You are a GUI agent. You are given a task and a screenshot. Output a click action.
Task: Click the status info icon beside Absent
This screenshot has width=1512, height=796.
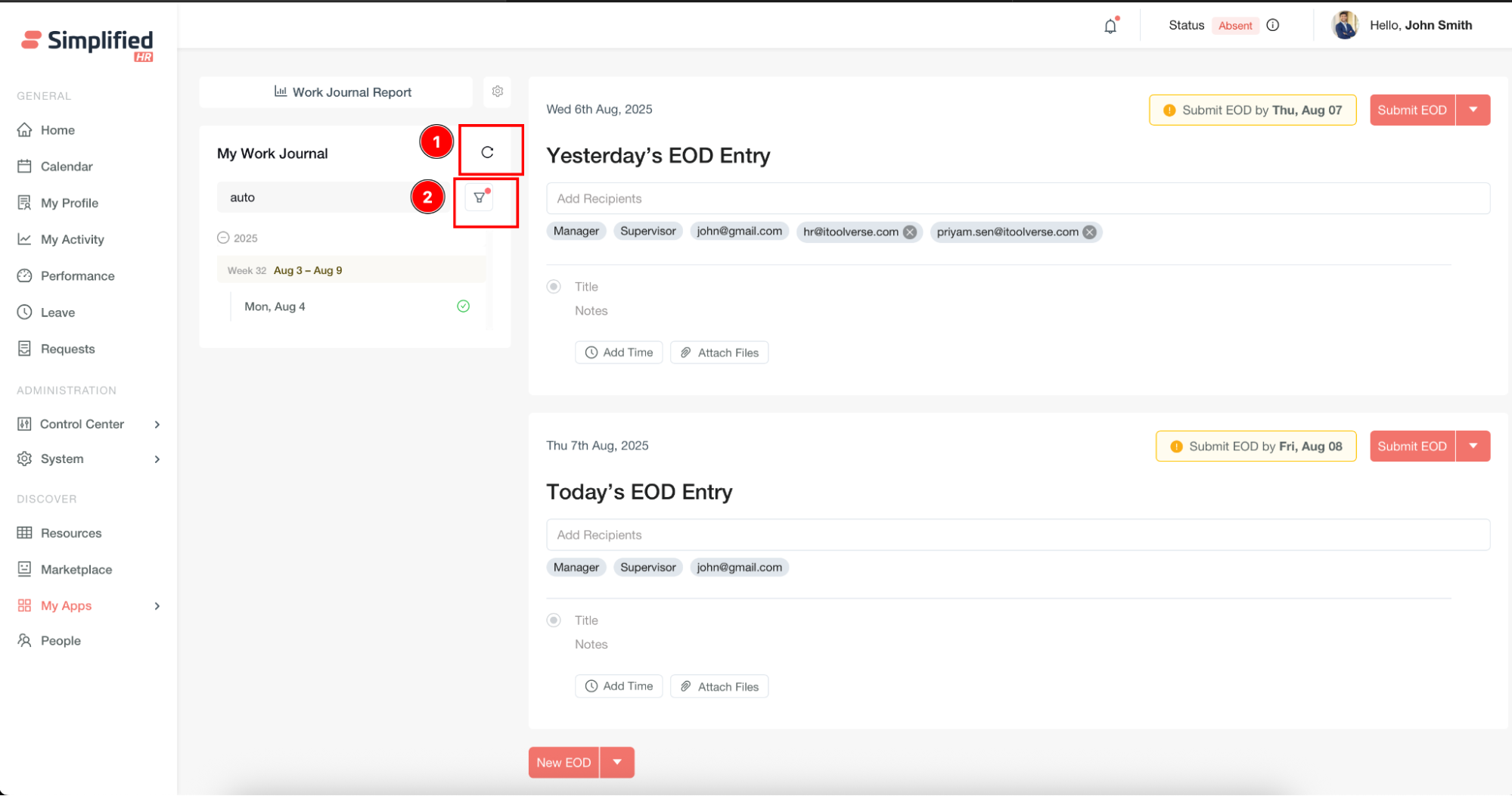(x=1273, y=25)
